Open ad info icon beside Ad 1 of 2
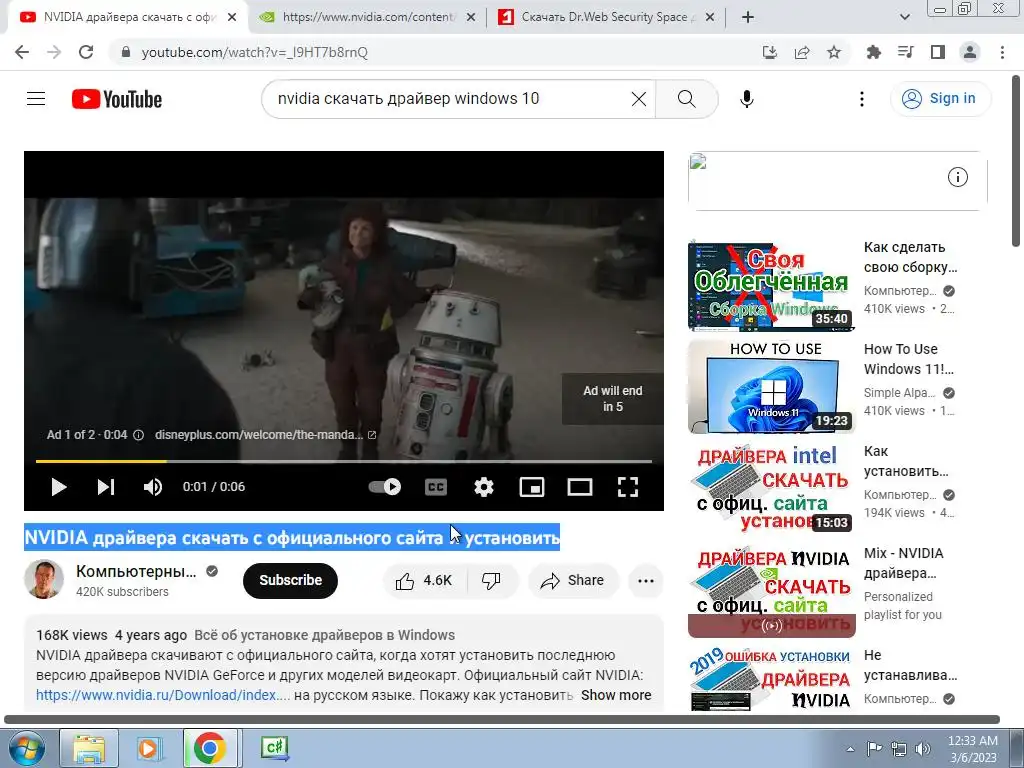 tap(138, 435)
